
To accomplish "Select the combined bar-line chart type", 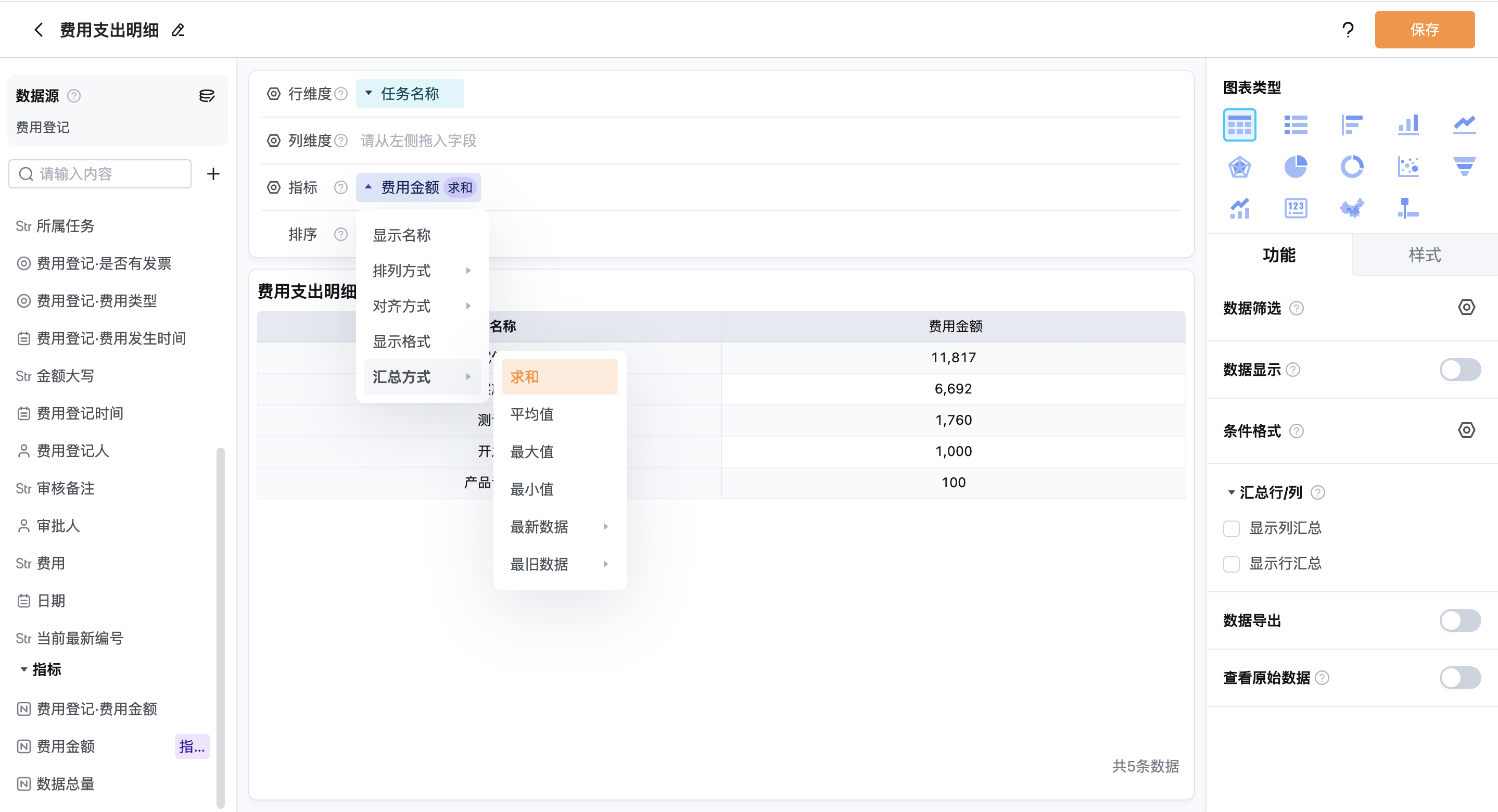I will pos(1239,208).
